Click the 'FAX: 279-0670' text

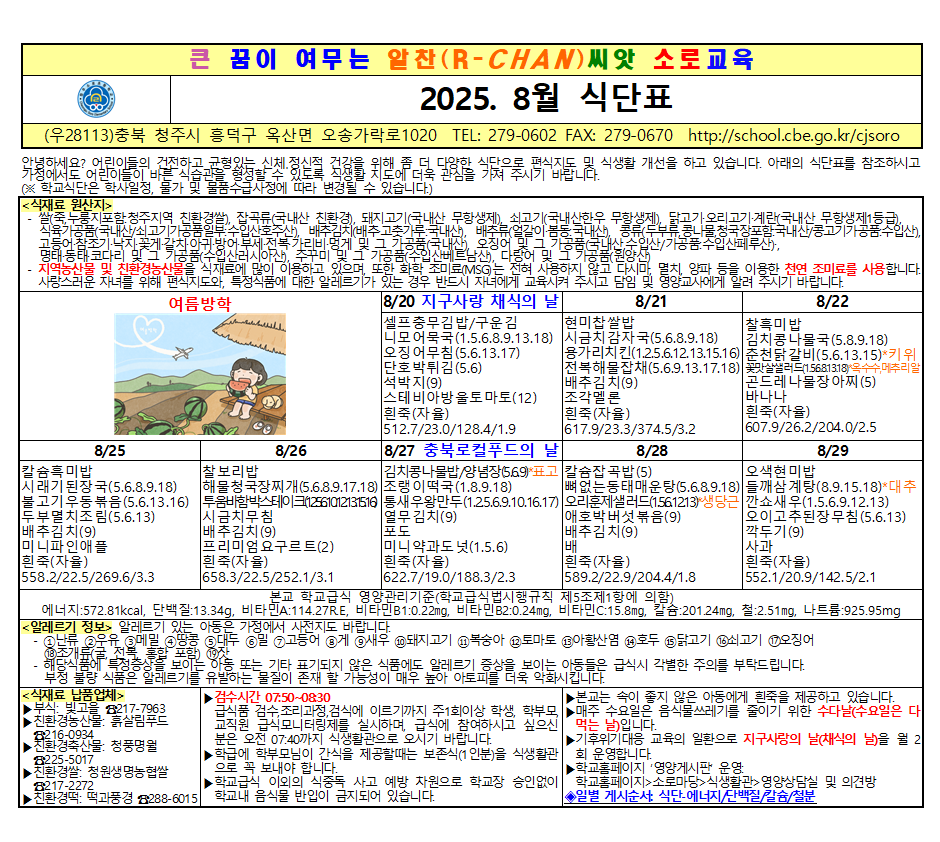619,135
